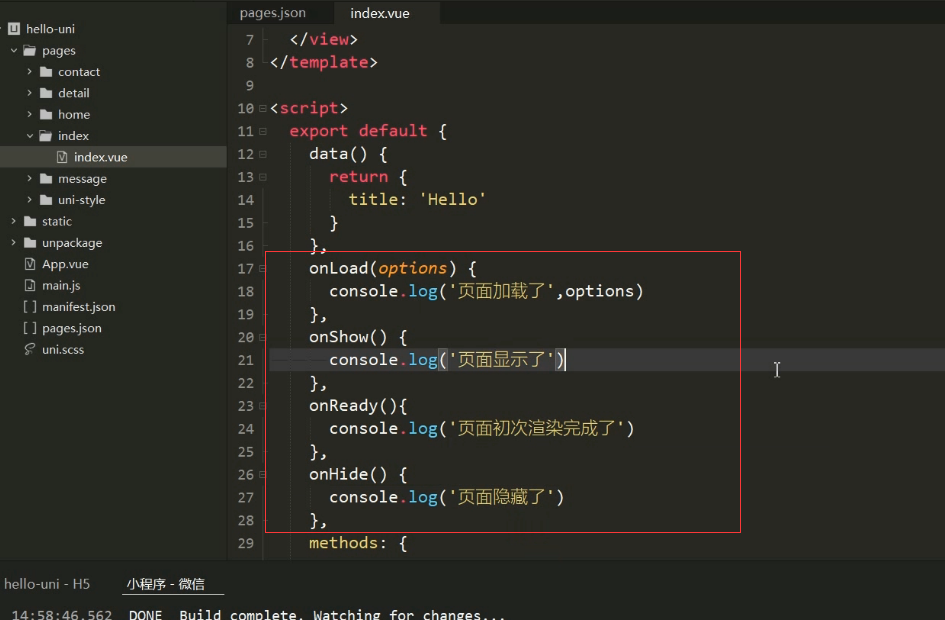Click the '页面初次渲染完成了' string
945x620 pixels.
pyautogui.click(x=536, y=428)
